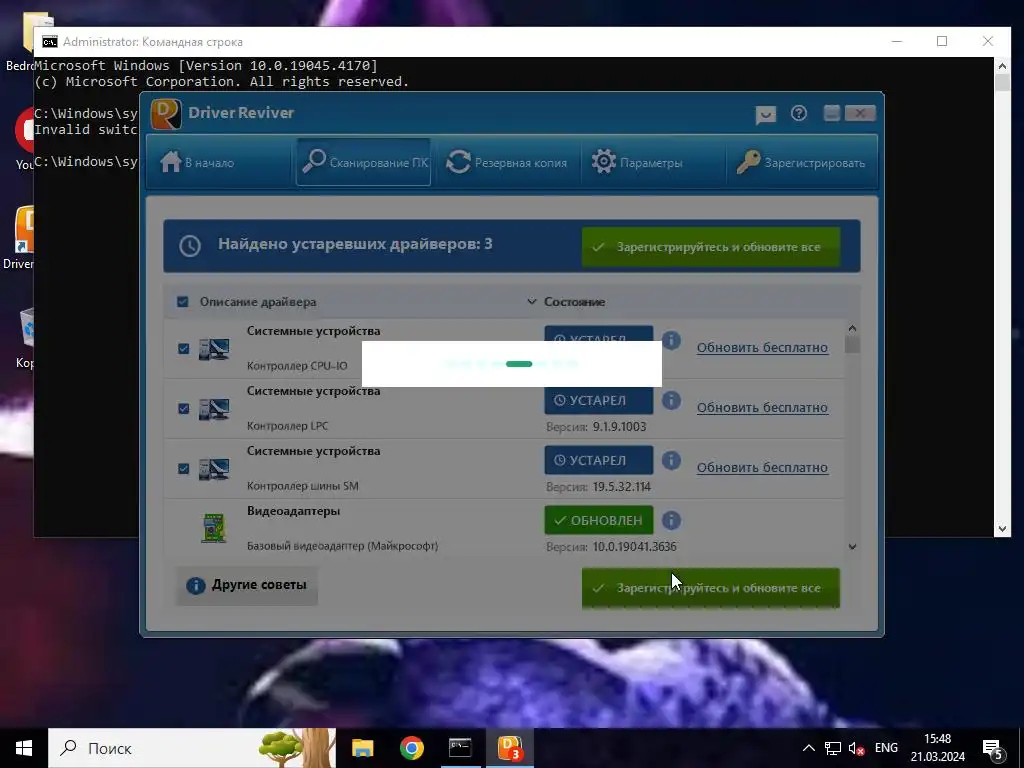Open the Windows Start menu
This screenshot has height=768, width=1024.
click(24, 748)
